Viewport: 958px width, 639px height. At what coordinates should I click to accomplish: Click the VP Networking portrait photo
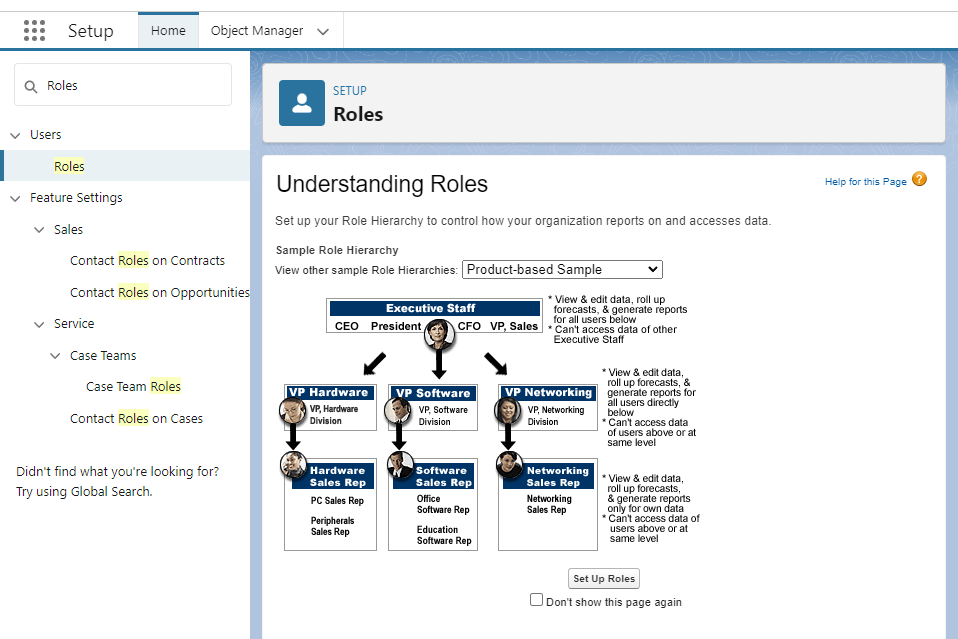pos(508,411)
